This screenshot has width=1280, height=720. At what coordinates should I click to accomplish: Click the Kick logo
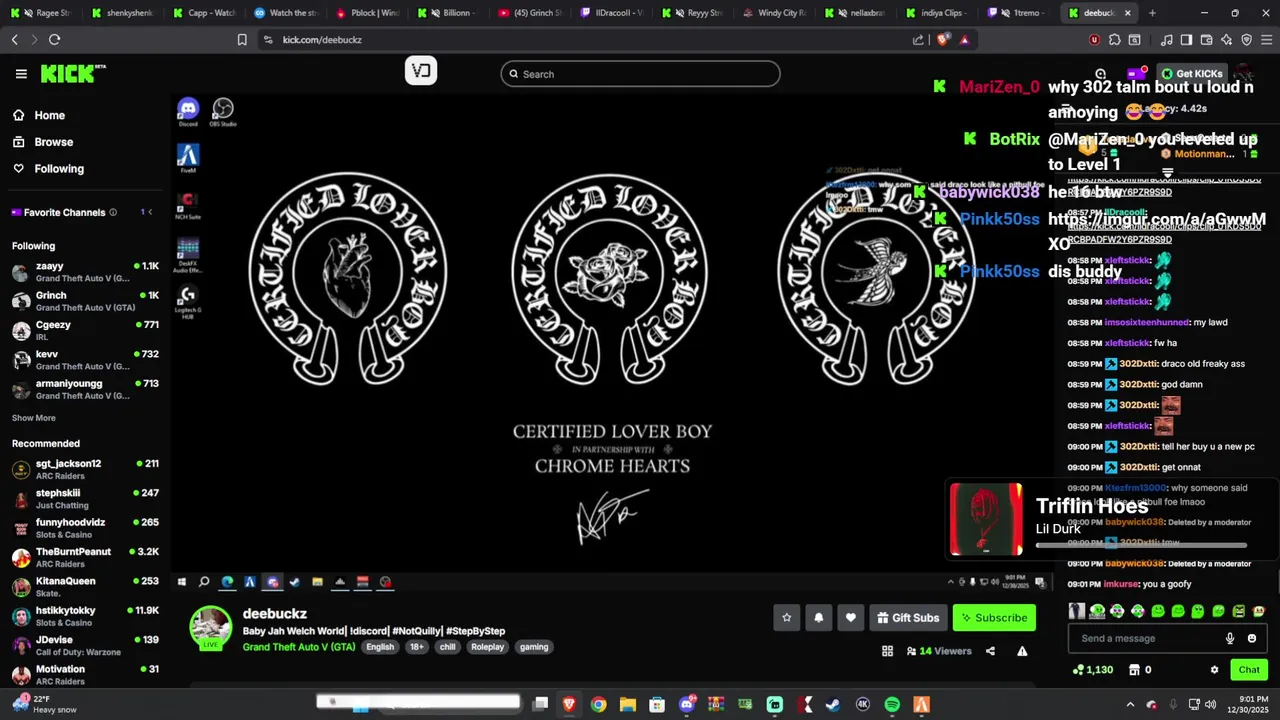[x=72, y=74]
